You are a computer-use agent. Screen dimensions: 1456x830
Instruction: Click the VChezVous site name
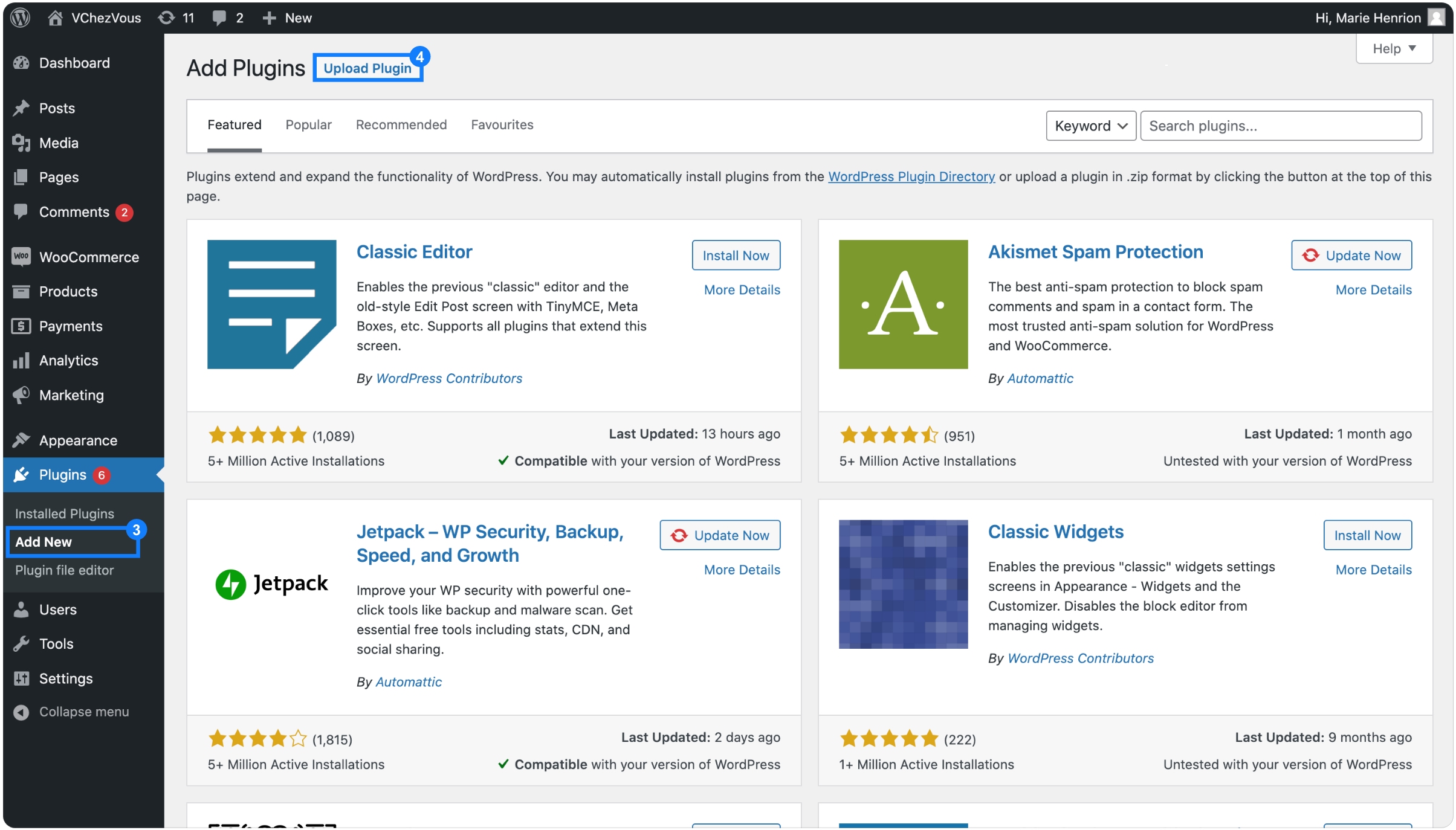coord(106,18)
